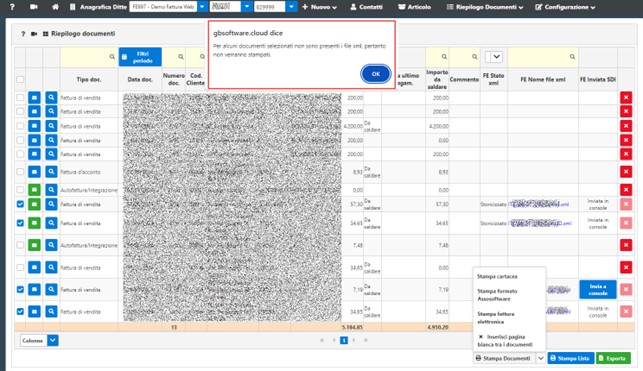Click the blue document icon in 7,19 row
The height and width of the screenshot is (371, 643).
[34, 289]
